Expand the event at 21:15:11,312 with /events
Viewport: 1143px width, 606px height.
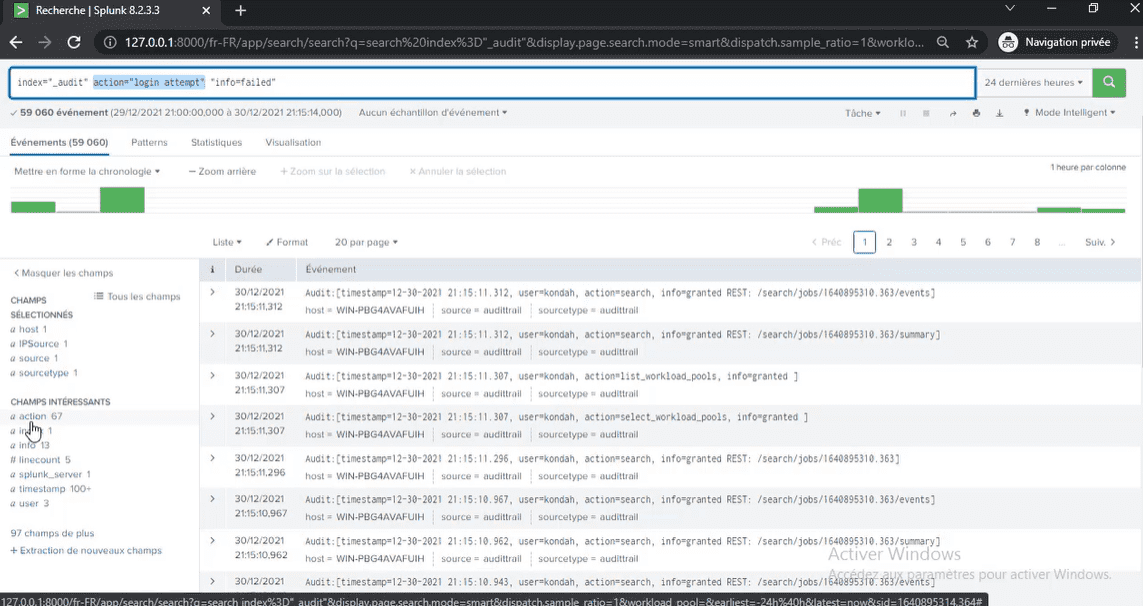coord(212,292)
